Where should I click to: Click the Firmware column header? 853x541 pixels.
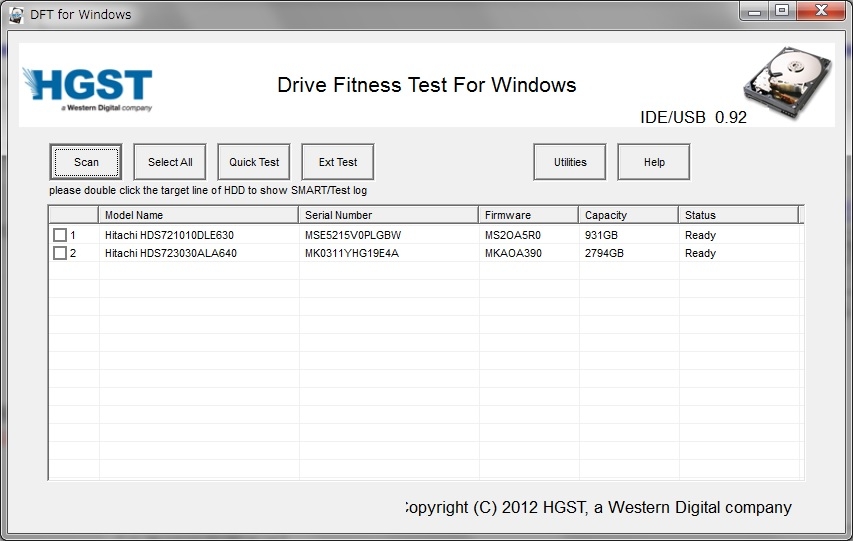pyautogui.click(x=528, y=215)
